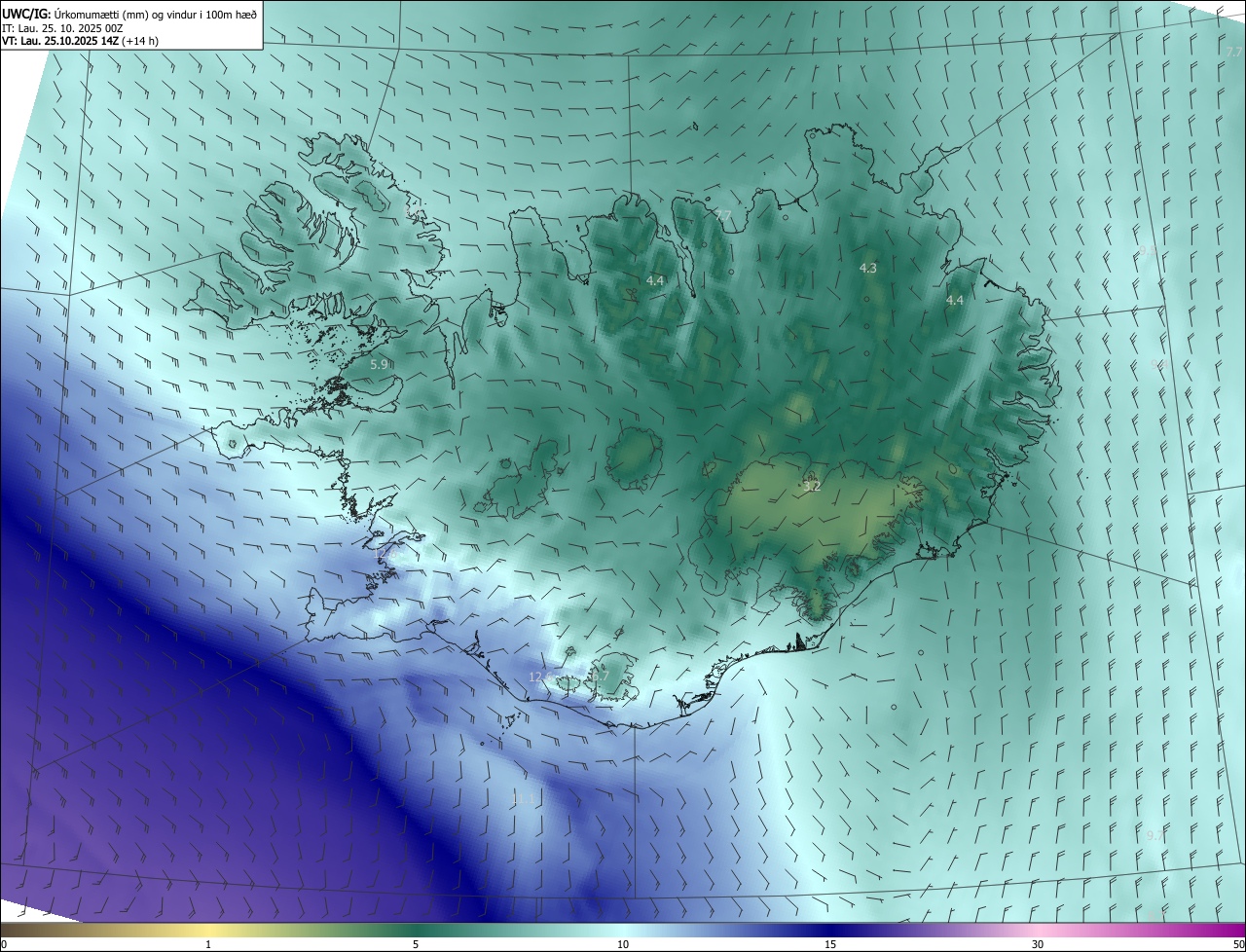Image resolution: width=1246 pixels, height=952 pixels.
Task: Click the 4.3 value on the map
Action: [x=867, y=268]
